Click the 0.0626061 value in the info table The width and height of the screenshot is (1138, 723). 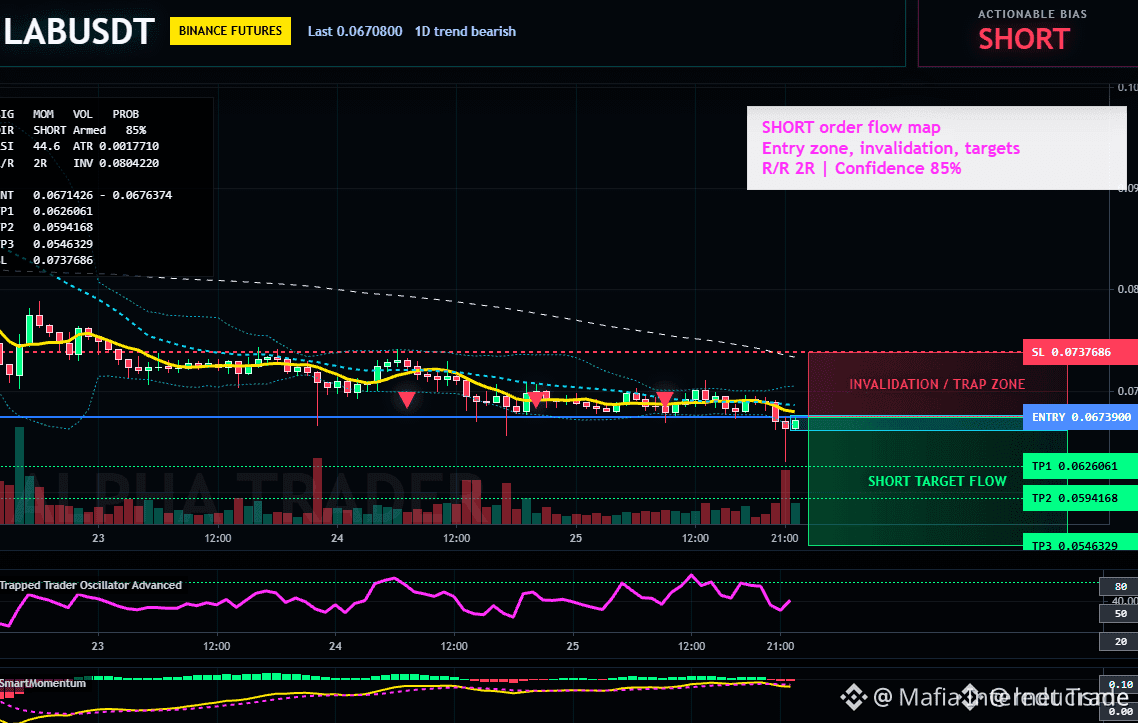63,211
